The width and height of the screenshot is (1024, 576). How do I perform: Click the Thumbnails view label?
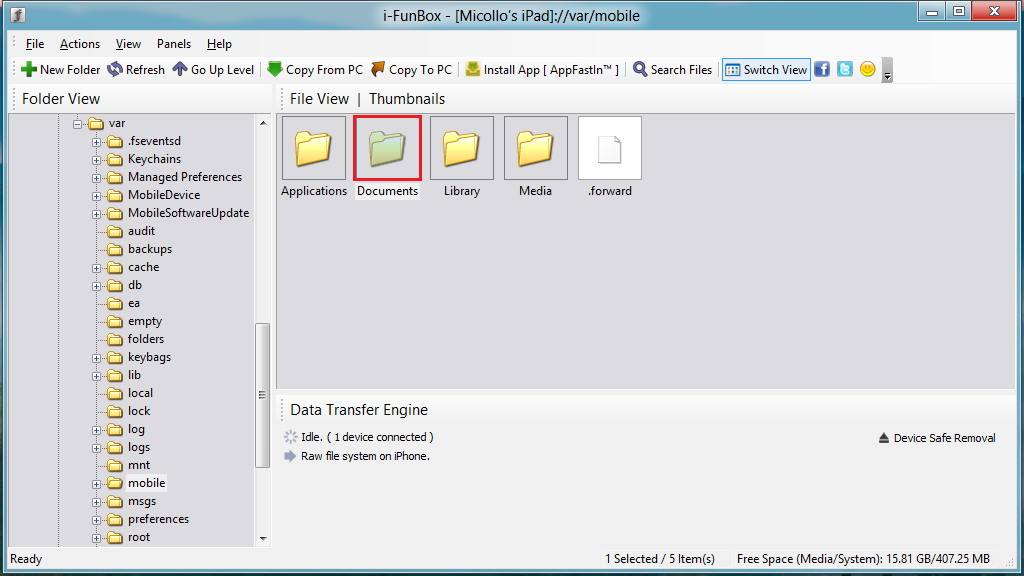pos(407,99)
